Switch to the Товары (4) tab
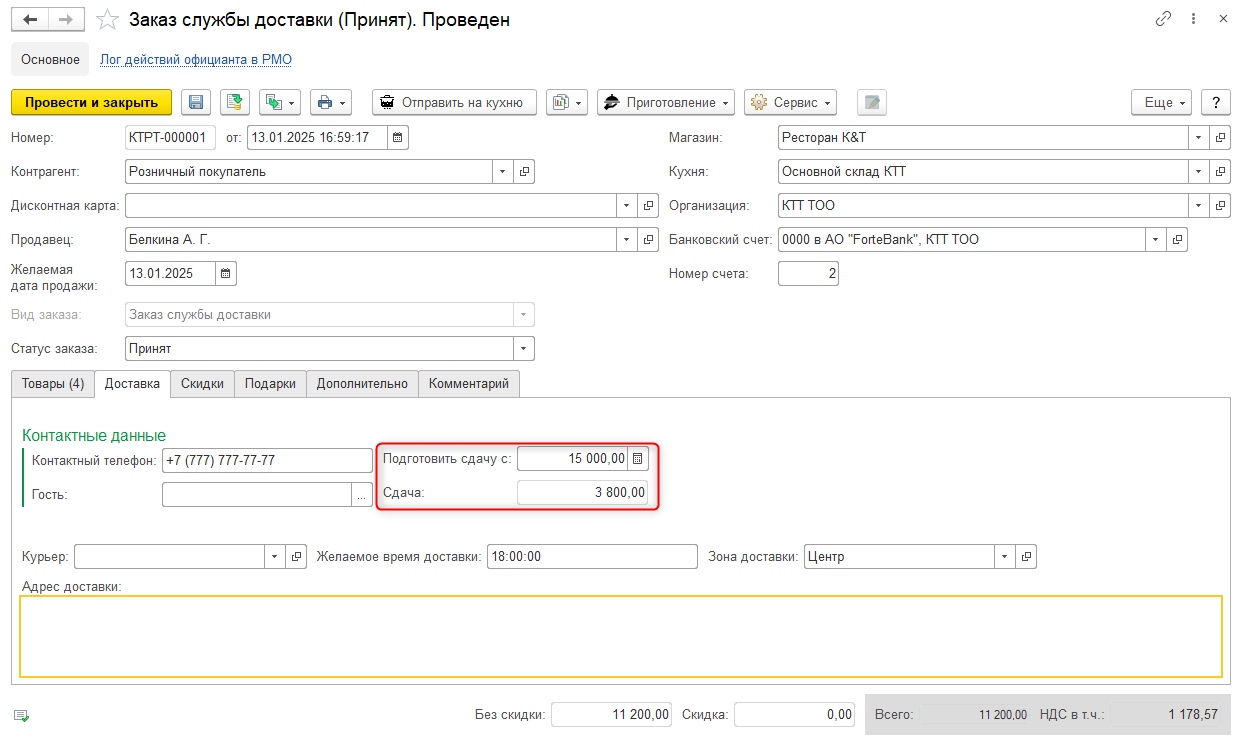The height and width of the screenshot is (744, 1240). (x=53, y=383)
